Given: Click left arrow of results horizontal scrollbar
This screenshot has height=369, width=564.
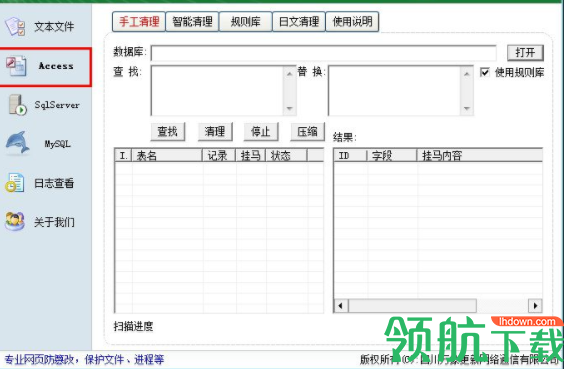Looking at the screenshot, I should point(341,306).
